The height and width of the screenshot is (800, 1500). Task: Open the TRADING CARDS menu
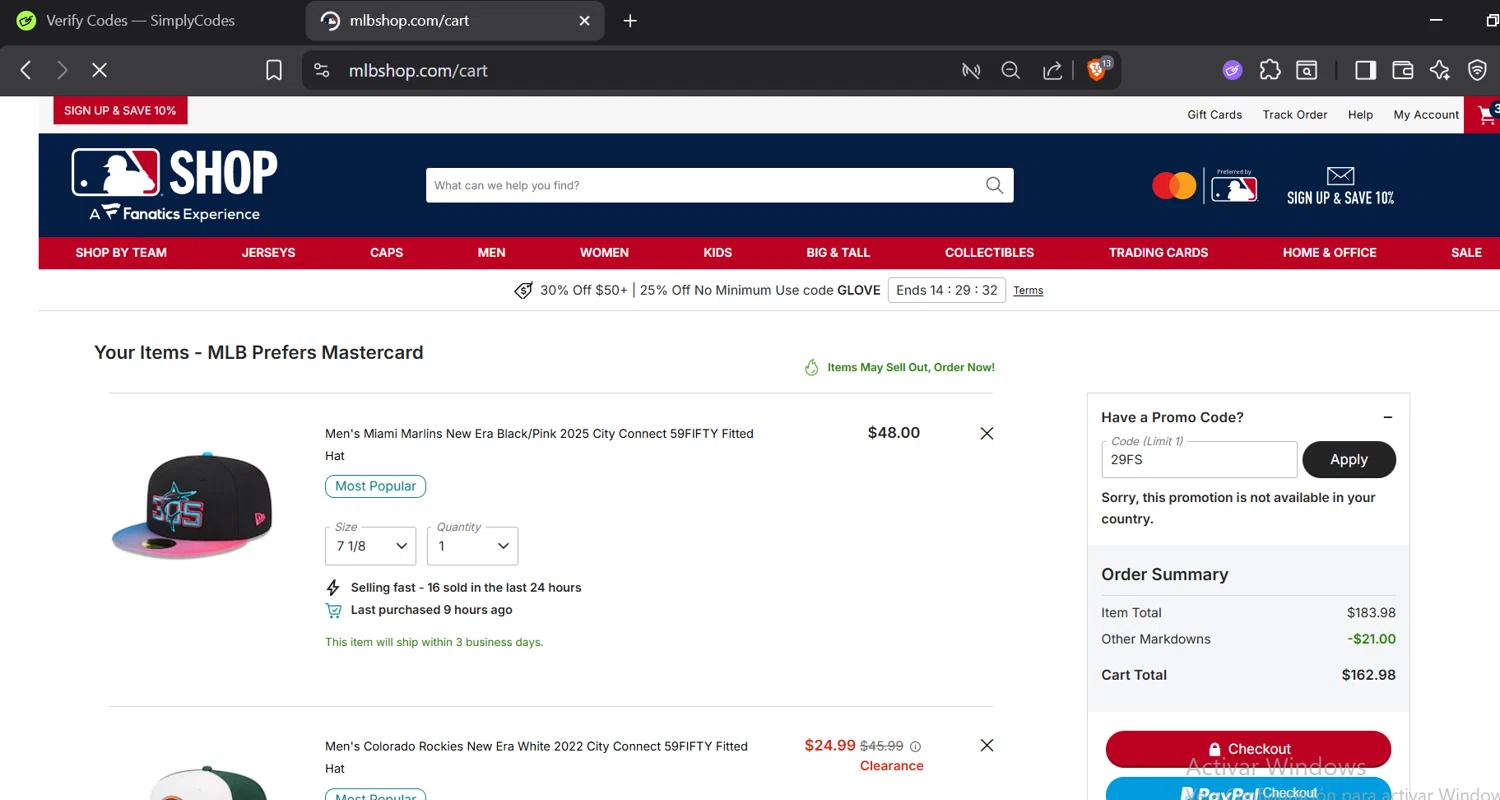click(x=1158, y=253)
